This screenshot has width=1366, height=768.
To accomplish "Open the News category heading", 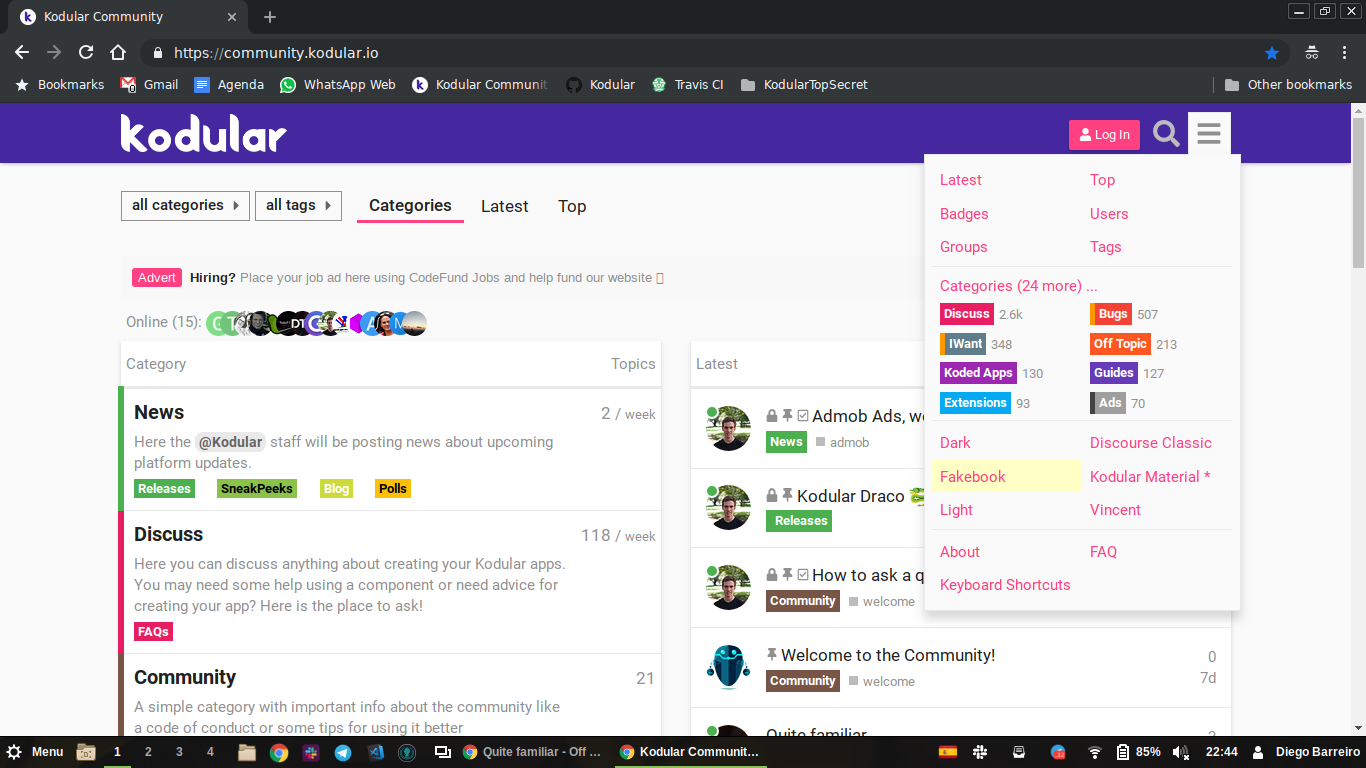I will [x=159, y=412].
